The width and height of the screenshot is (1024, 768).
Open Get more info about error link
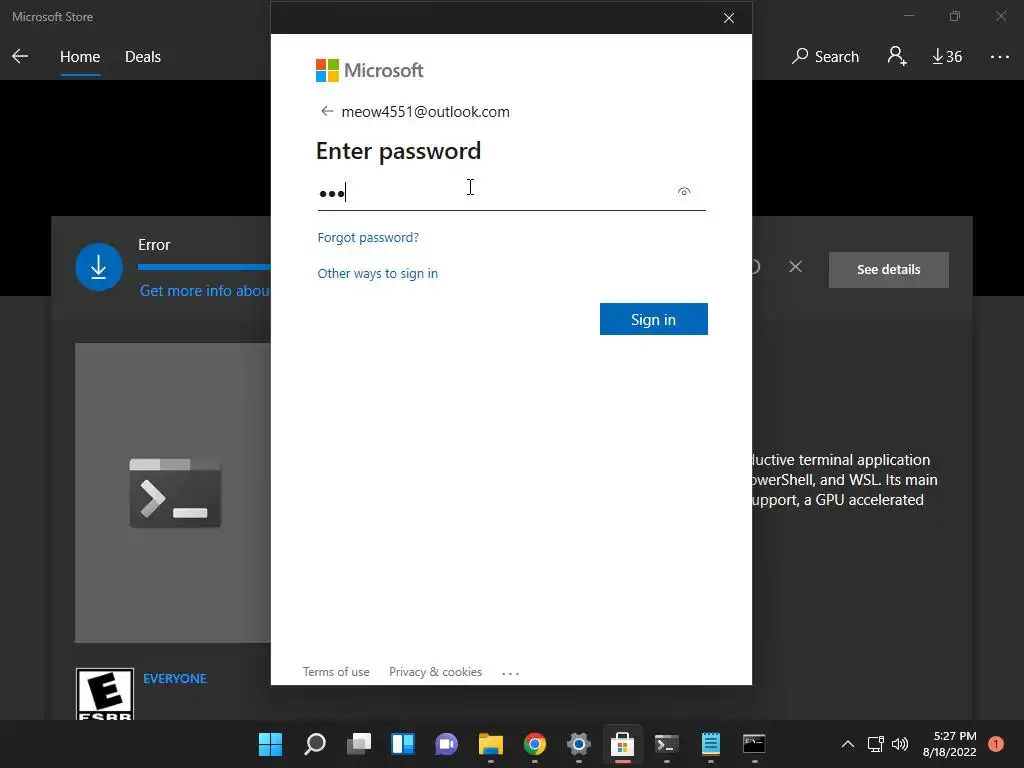pos(205,291)
